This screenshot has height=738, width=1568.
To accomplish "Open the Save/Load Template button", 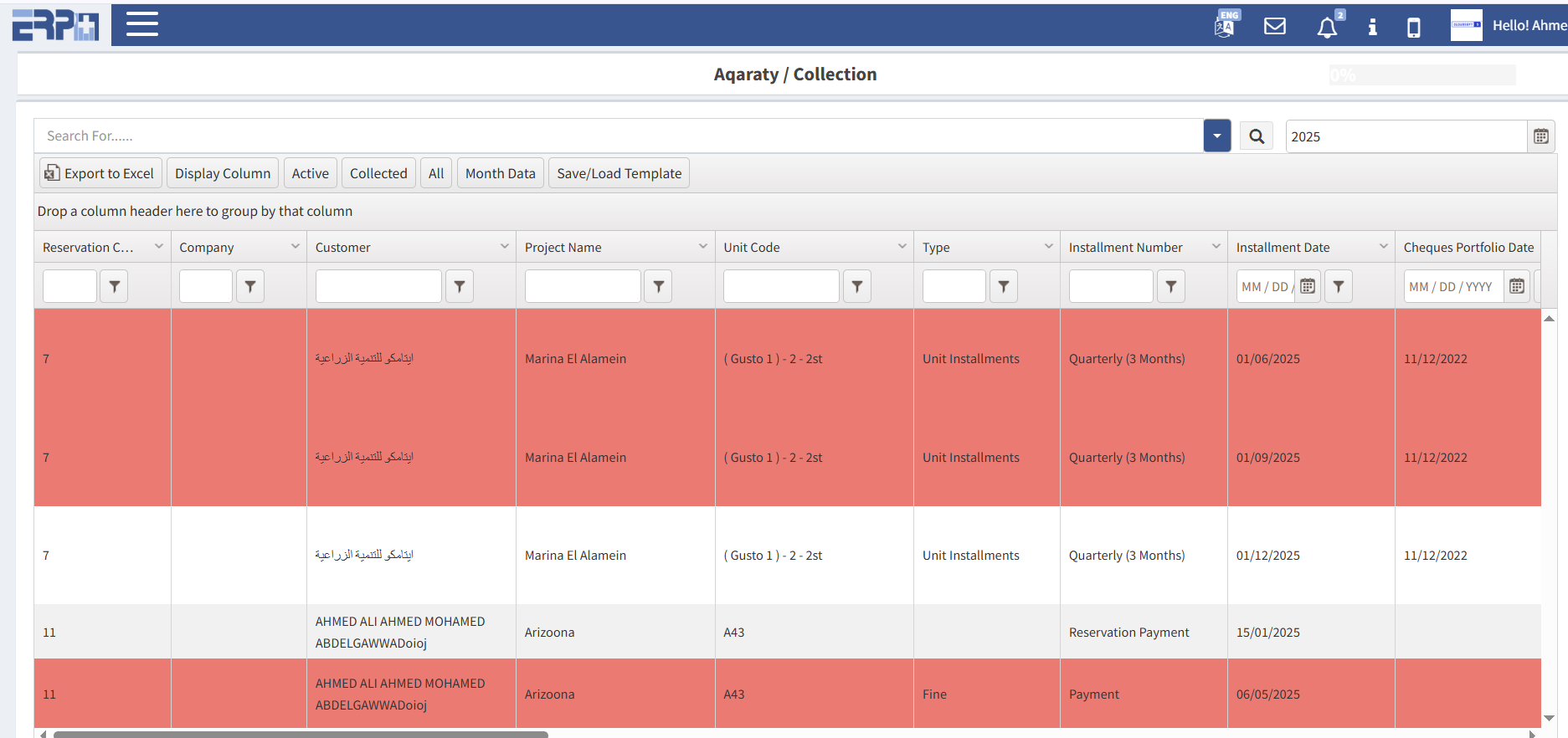I will 619,173.
